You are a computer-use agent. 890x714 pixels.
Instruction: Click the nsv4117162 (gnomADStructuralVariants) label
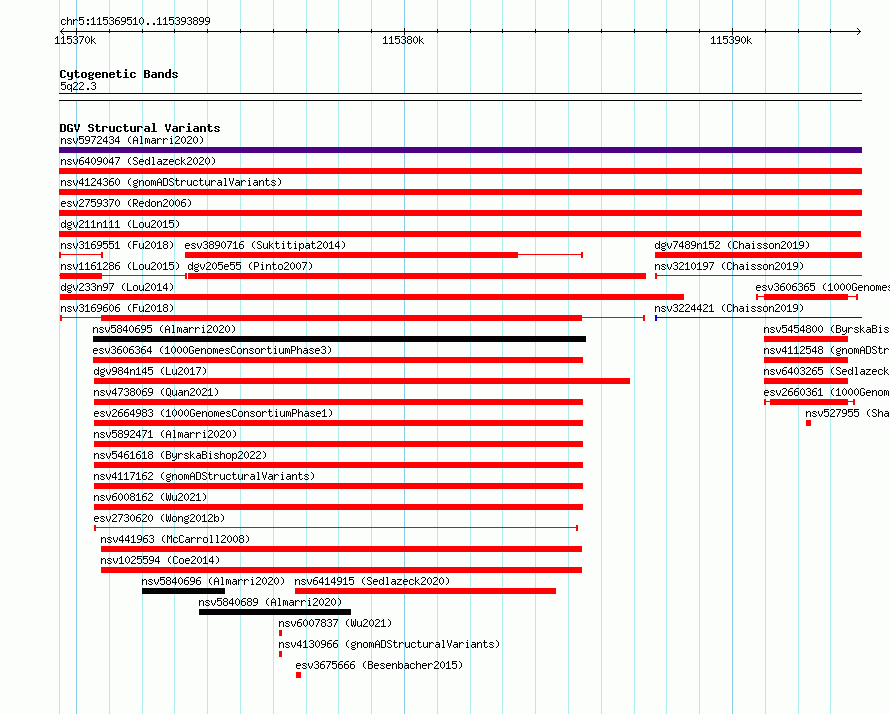[x=204, y=476]
